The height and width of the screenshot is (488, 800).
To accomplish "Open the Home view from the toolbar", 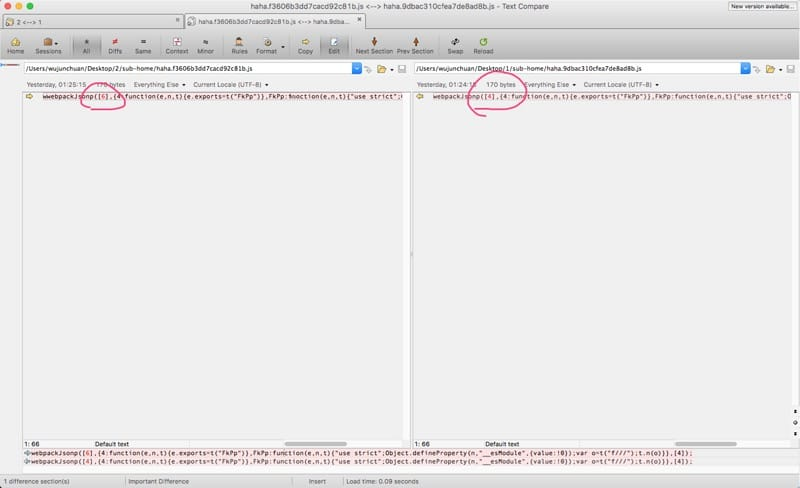I will pos(15,45).
